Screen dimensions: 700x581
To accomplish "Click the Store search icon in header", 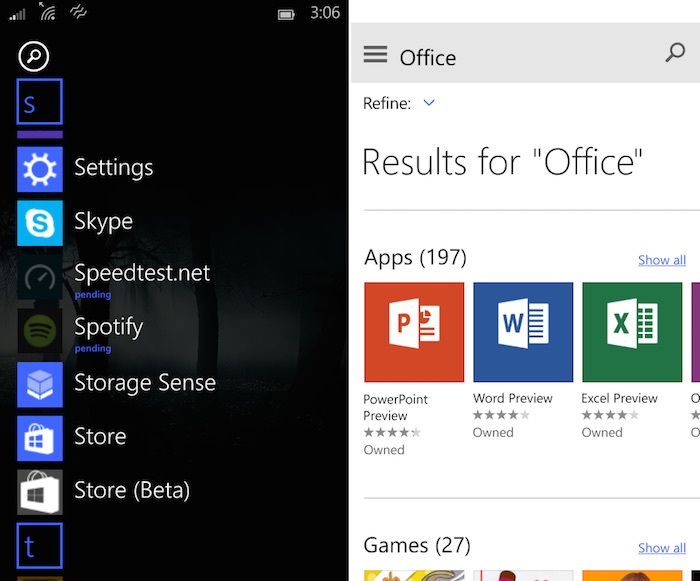I will tap(675, 54).
